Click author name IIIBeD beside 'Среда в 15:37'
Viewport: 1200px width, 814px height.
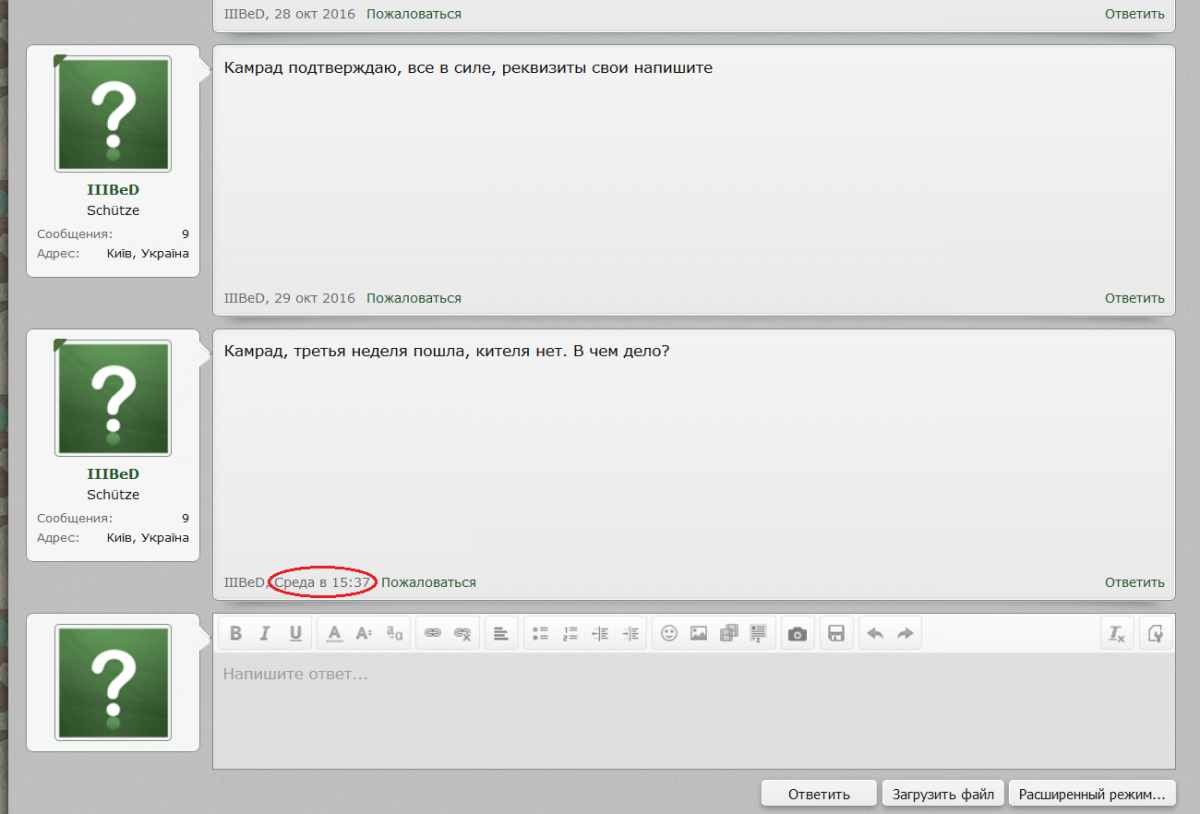tap(245, 582)
